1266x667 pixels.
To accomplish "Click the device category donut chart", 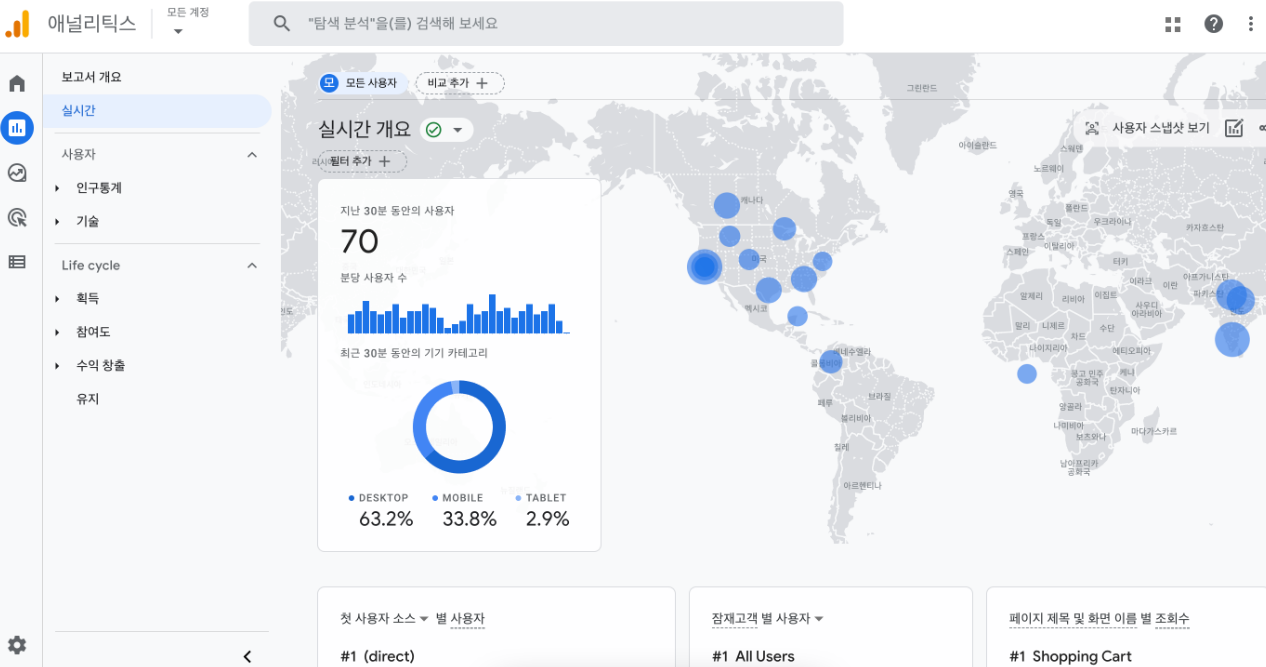I will 459,428.
